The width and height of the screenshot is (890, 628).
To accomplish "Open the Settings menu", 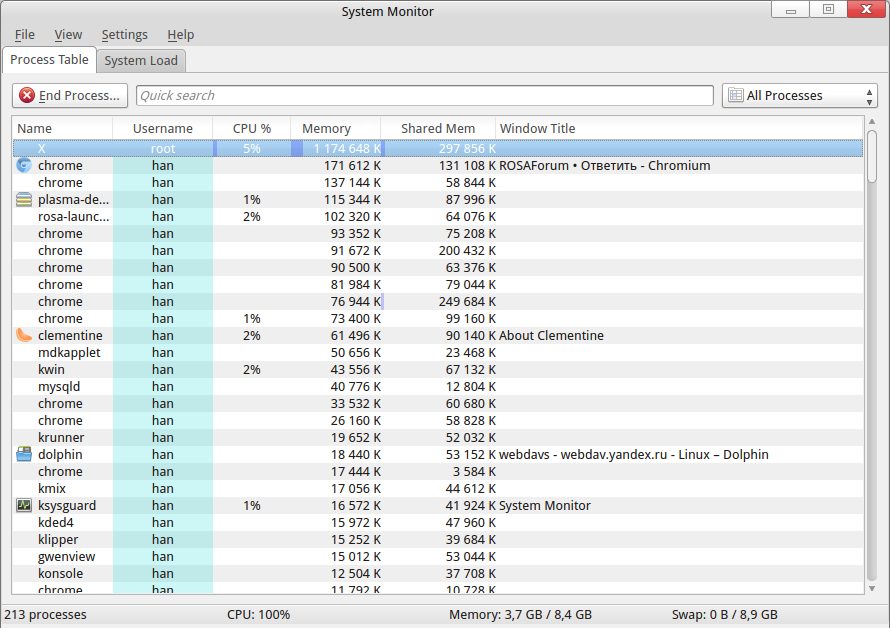I will pos(124,35).
